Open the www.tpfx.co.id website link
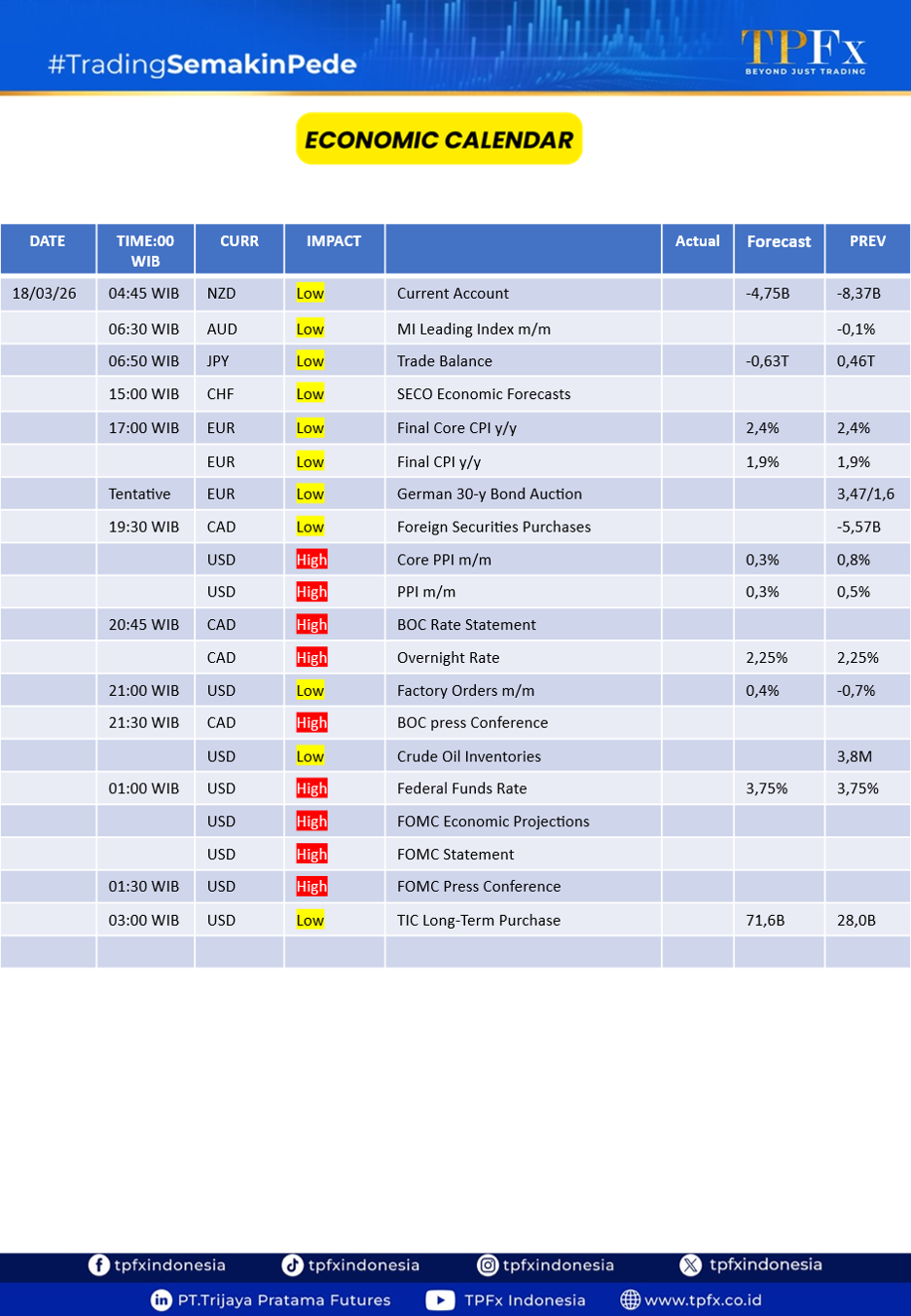 [703, 1299]
